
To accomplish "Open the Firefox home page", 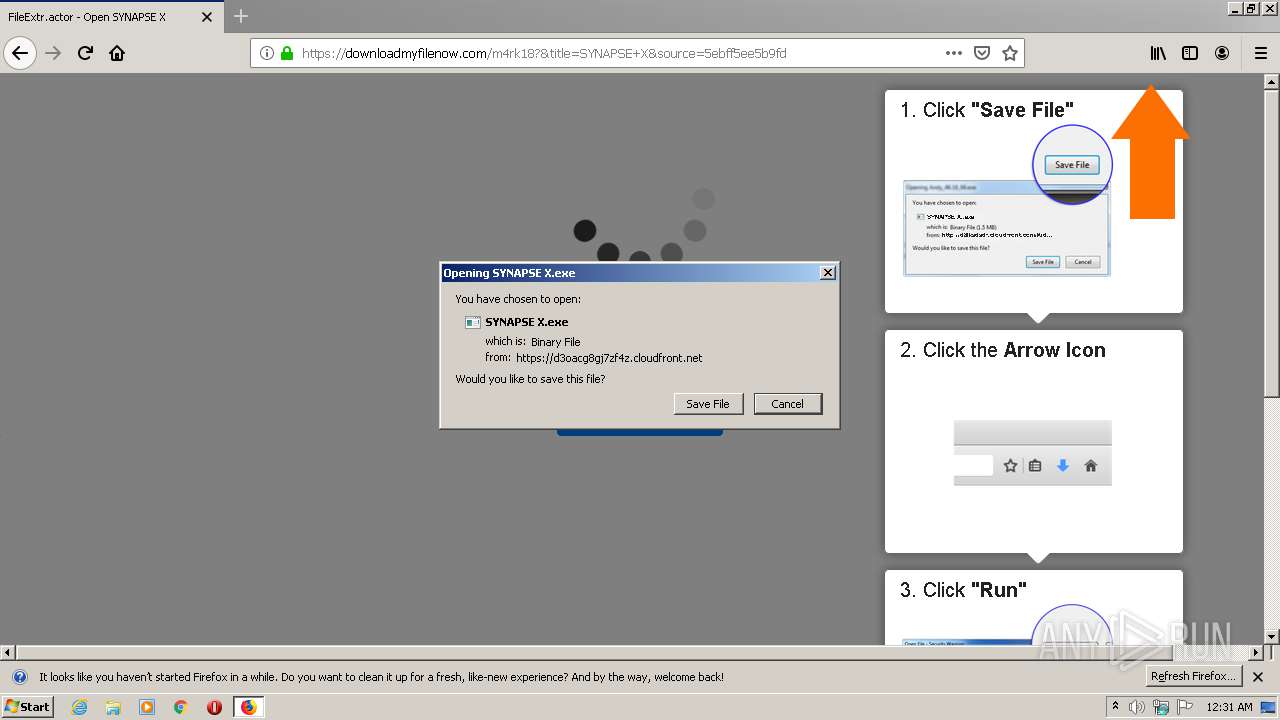I will [x=117, y=53].
